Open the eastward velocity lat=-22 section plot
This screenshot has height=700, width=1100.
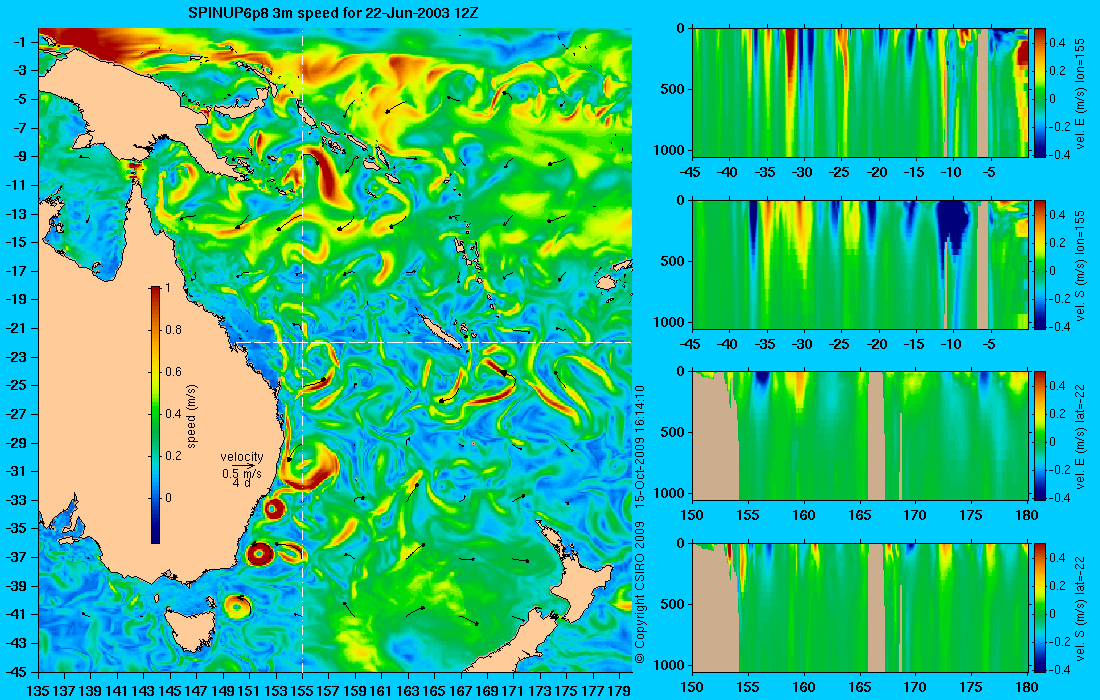861,436
